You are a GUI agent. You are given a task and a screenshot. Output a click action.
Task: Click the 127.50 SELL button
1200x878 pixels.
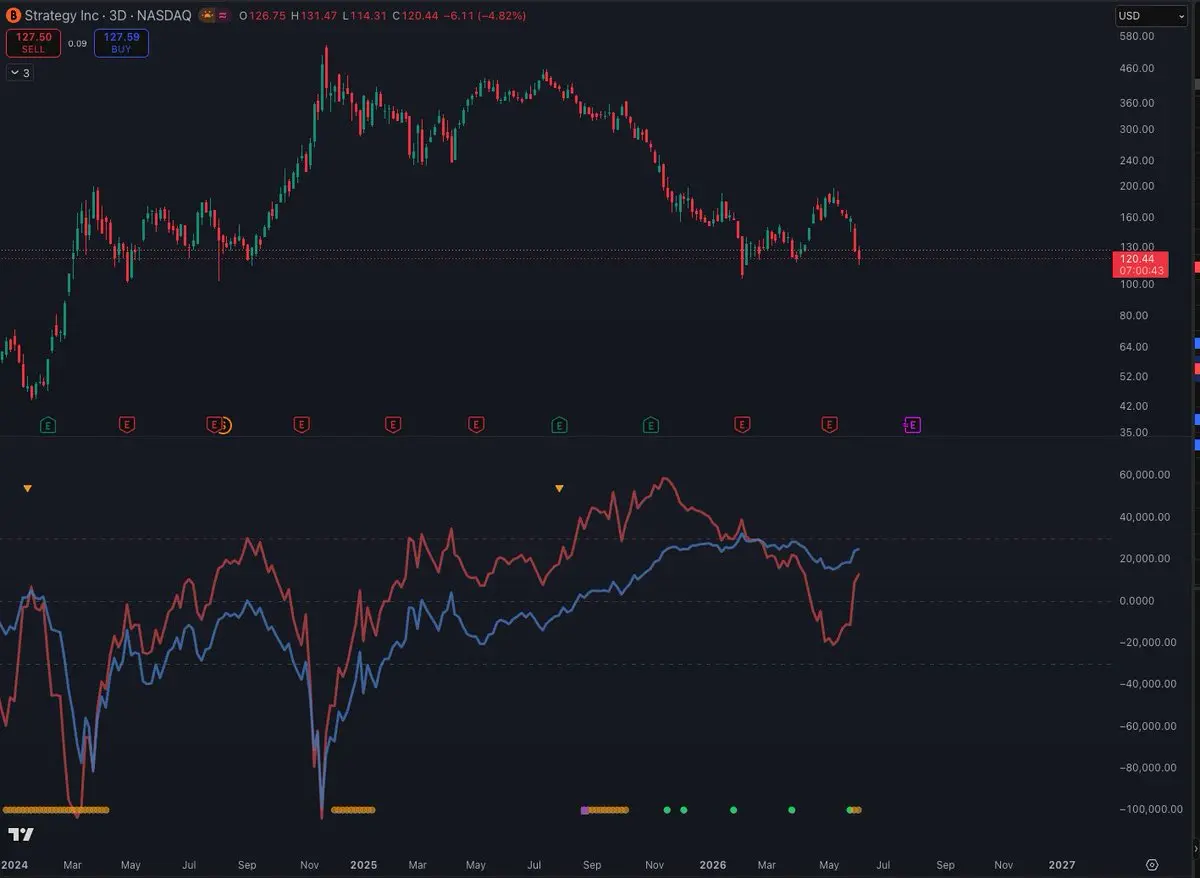(x=33, y=43)
